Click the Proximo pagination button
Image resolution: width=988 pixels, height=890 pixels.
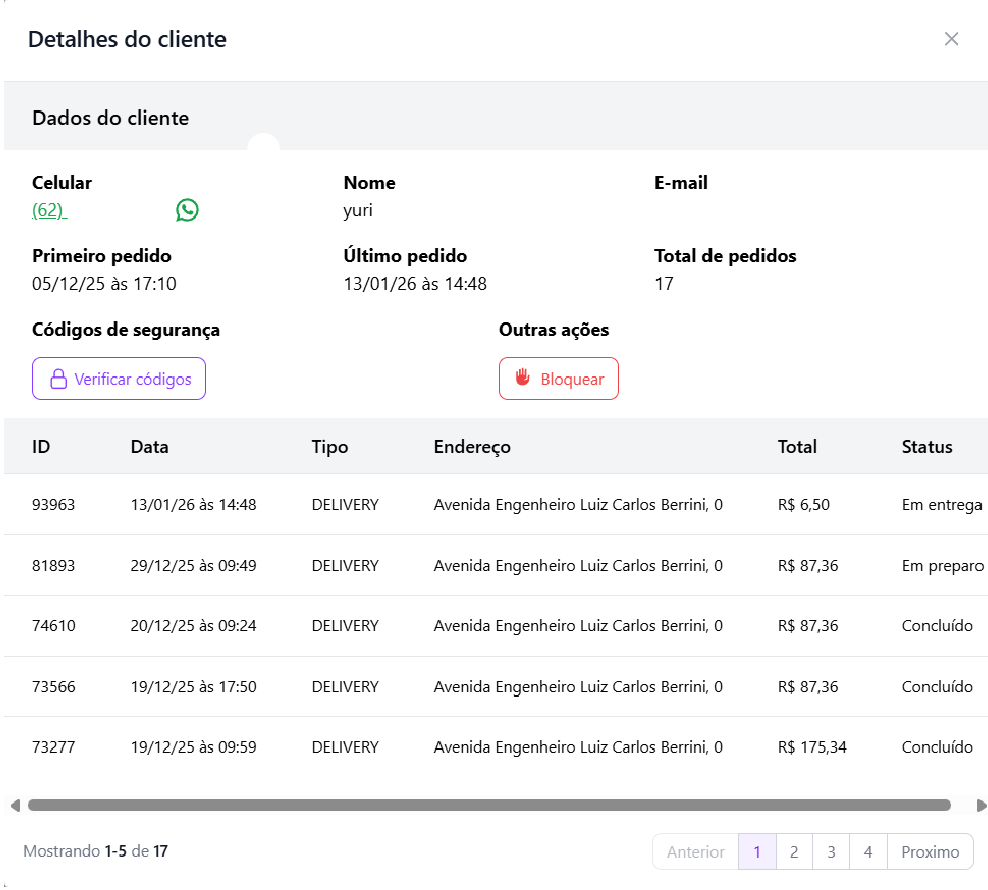tap(930, 852)
